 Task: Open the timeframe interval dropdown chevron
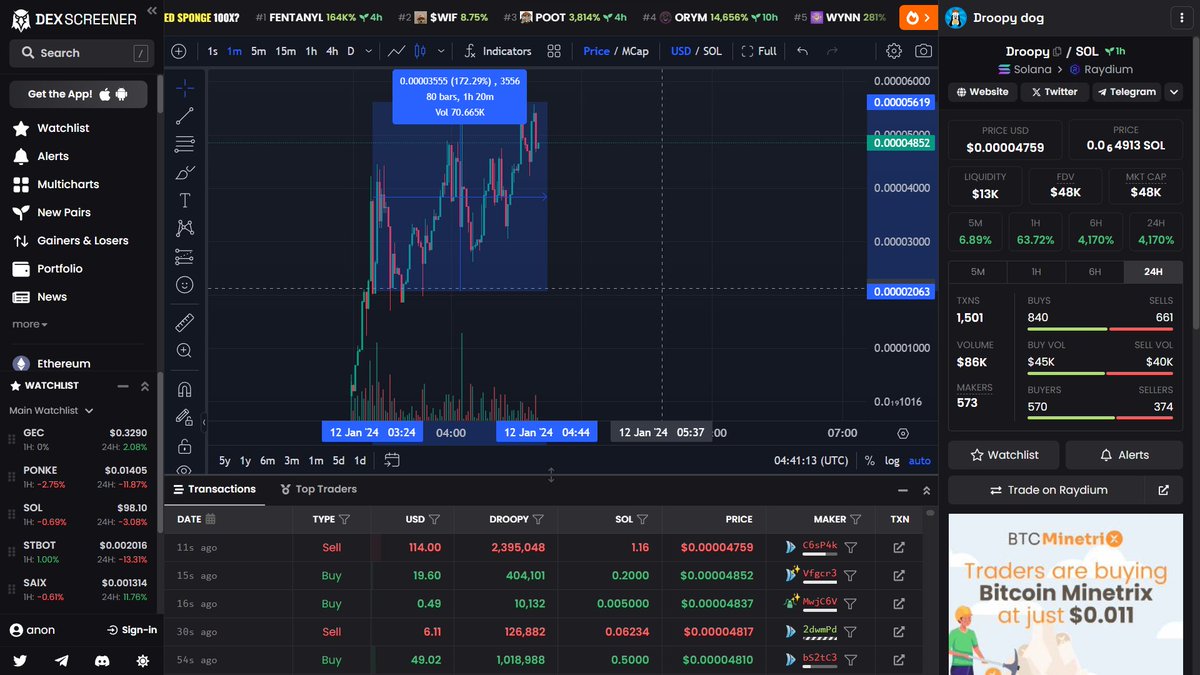pos(370,51)
